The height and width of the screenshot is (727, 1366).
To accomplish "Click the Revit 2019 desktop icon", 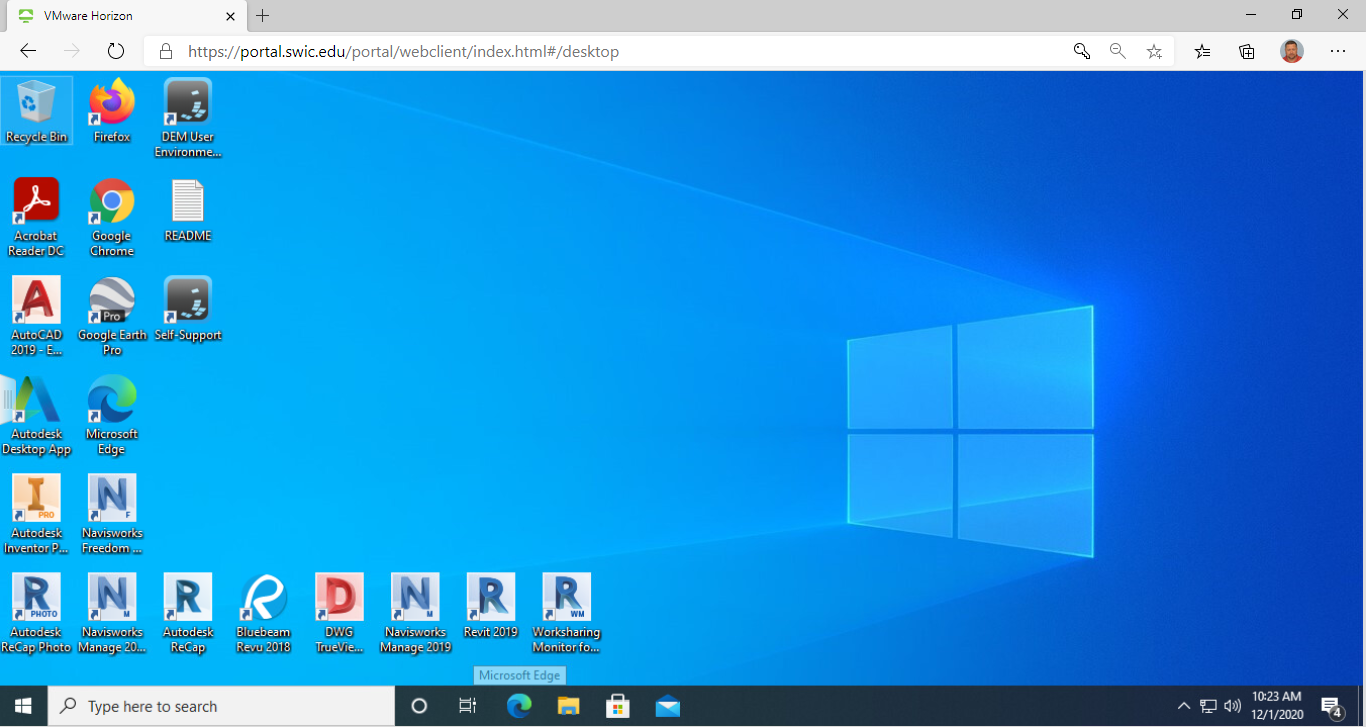I will [491, 598].
